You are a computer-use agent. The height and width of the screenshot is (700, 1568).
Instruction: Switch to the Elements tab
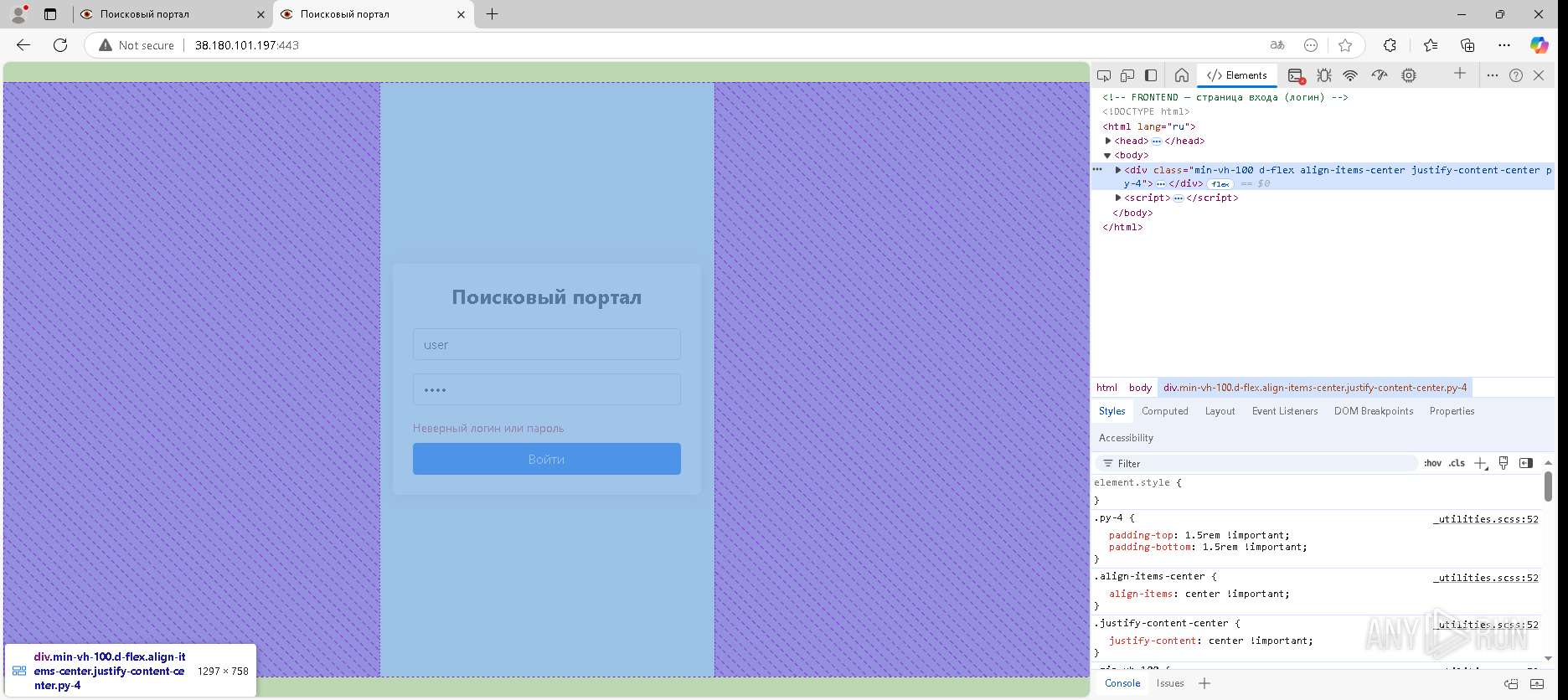(1237, 75)
